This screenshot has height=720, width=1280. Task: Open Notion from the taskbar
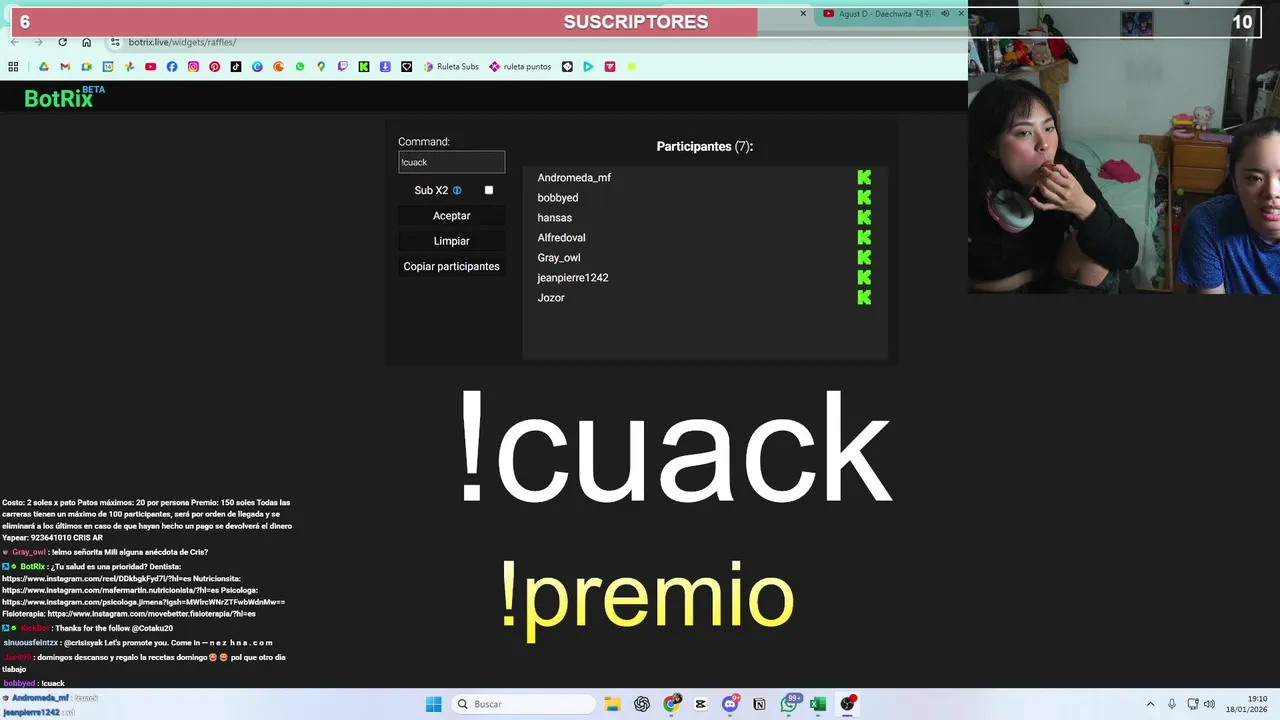click(x=759, y=704)
